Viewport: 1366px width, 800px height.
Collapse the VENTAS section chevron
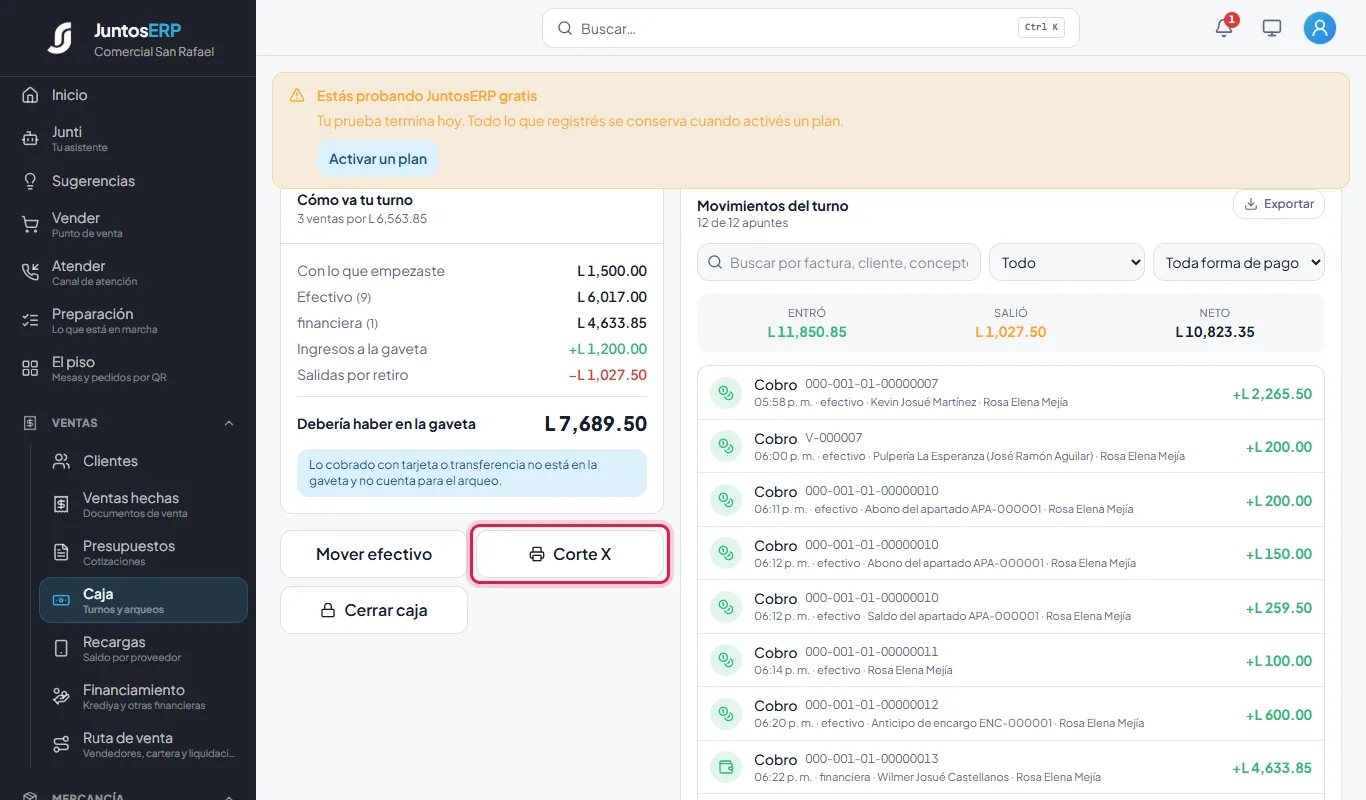pos(229,423)
